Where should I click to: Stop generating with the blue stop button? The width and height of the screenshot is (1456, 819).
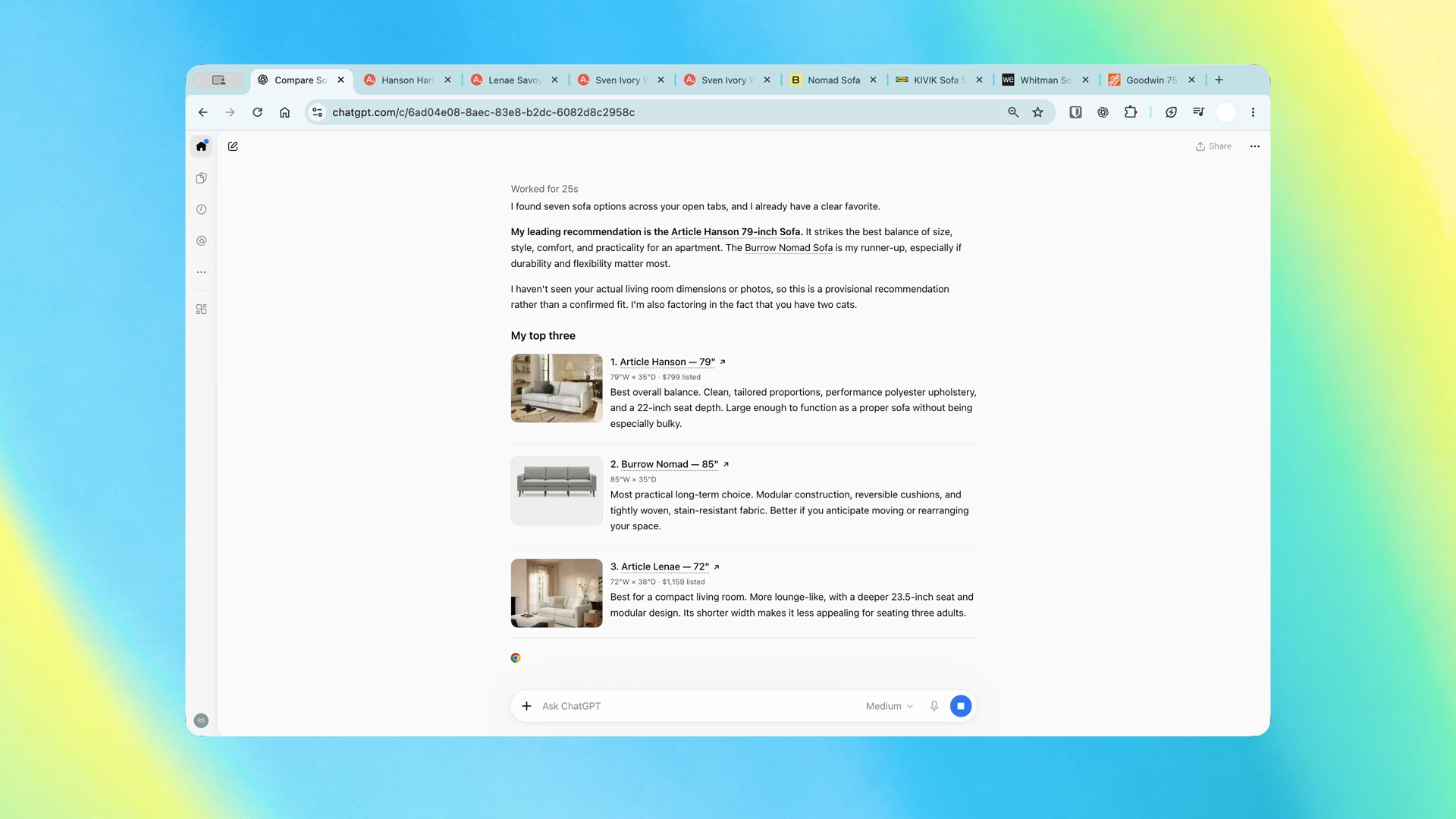pyautogui.click(x=960, y=706)
